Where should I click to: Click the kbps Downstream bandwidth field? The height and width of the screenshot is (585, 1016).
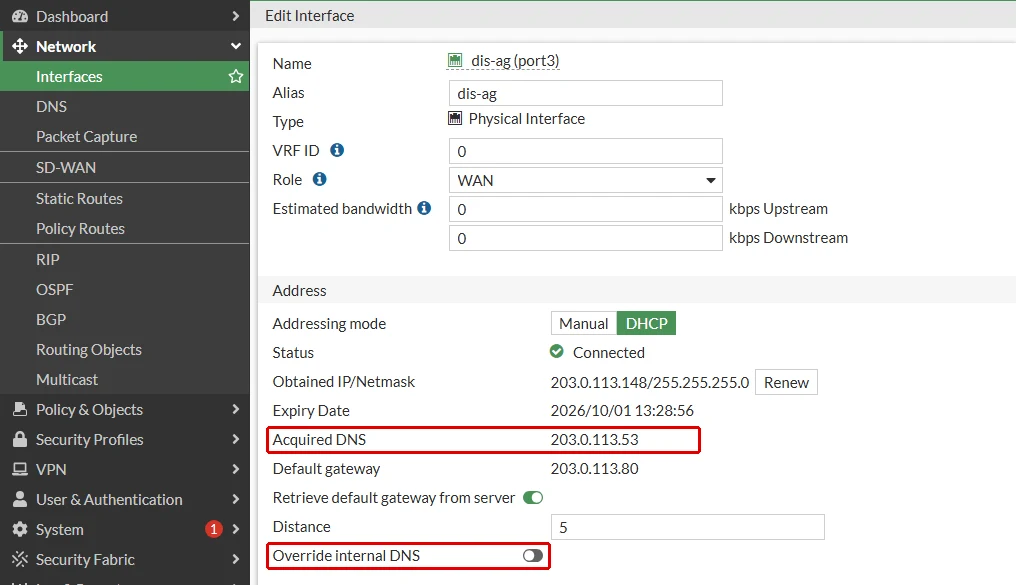coord(586,238)
